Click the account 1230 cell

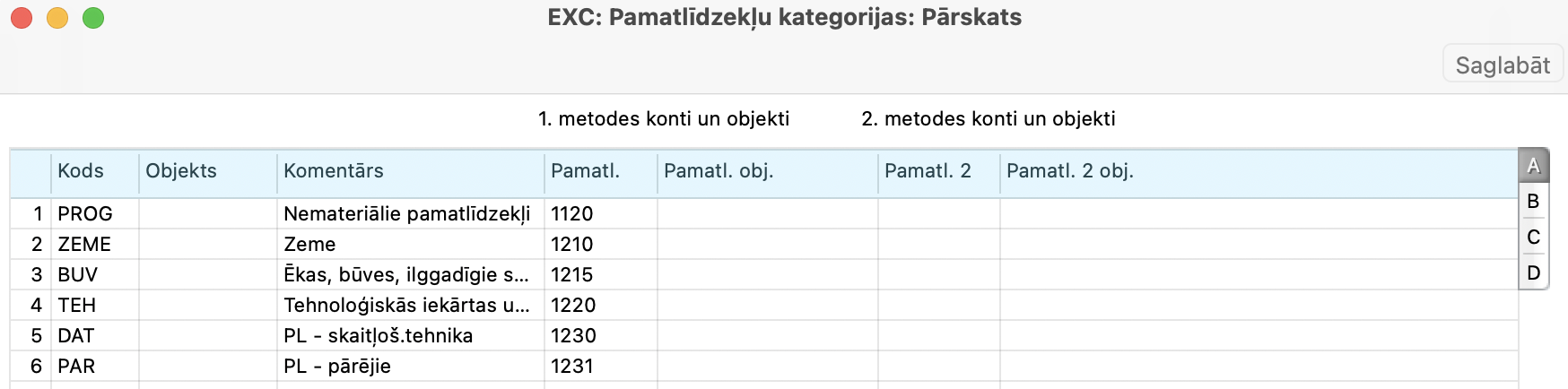pos(599,336)
